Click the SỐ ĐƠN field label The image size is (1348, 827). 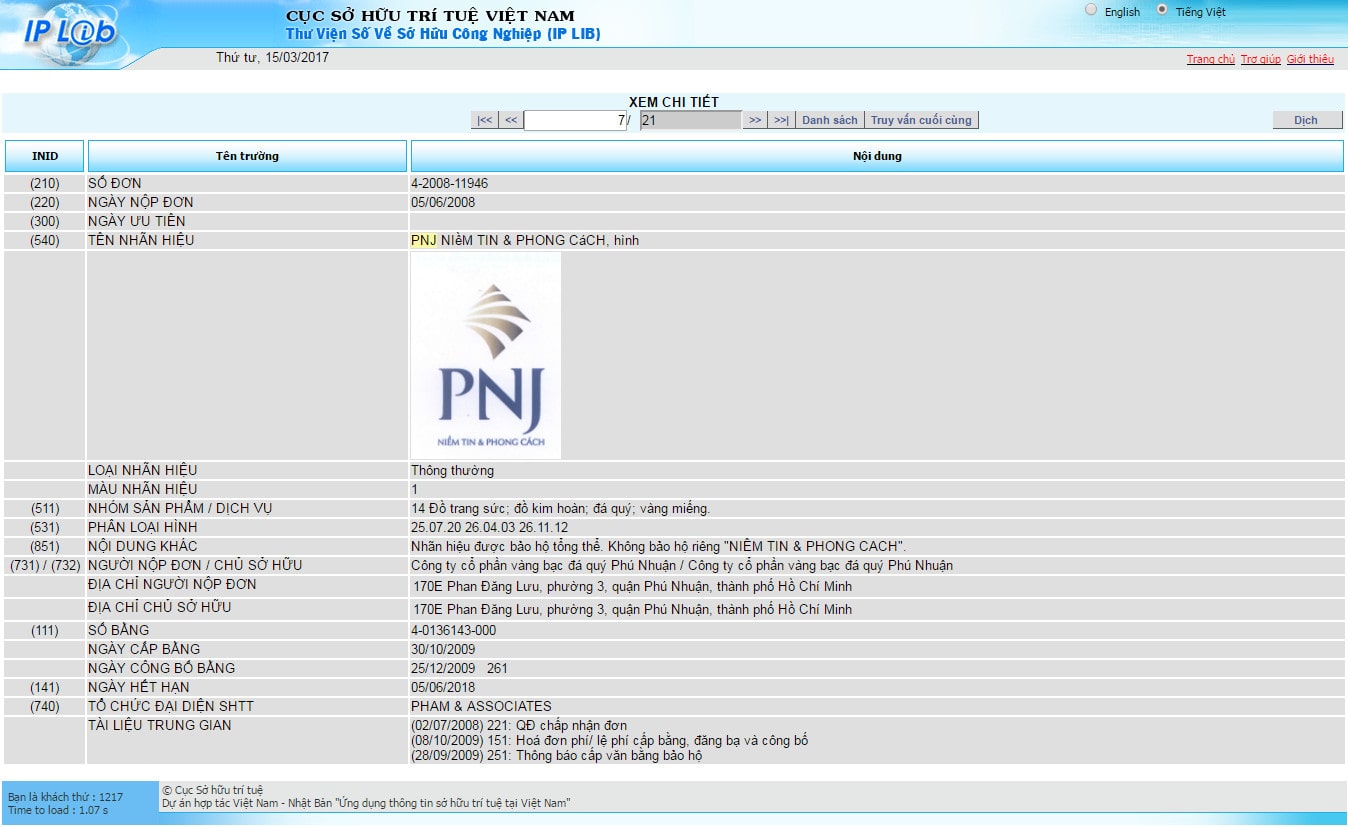coord(115,183)
